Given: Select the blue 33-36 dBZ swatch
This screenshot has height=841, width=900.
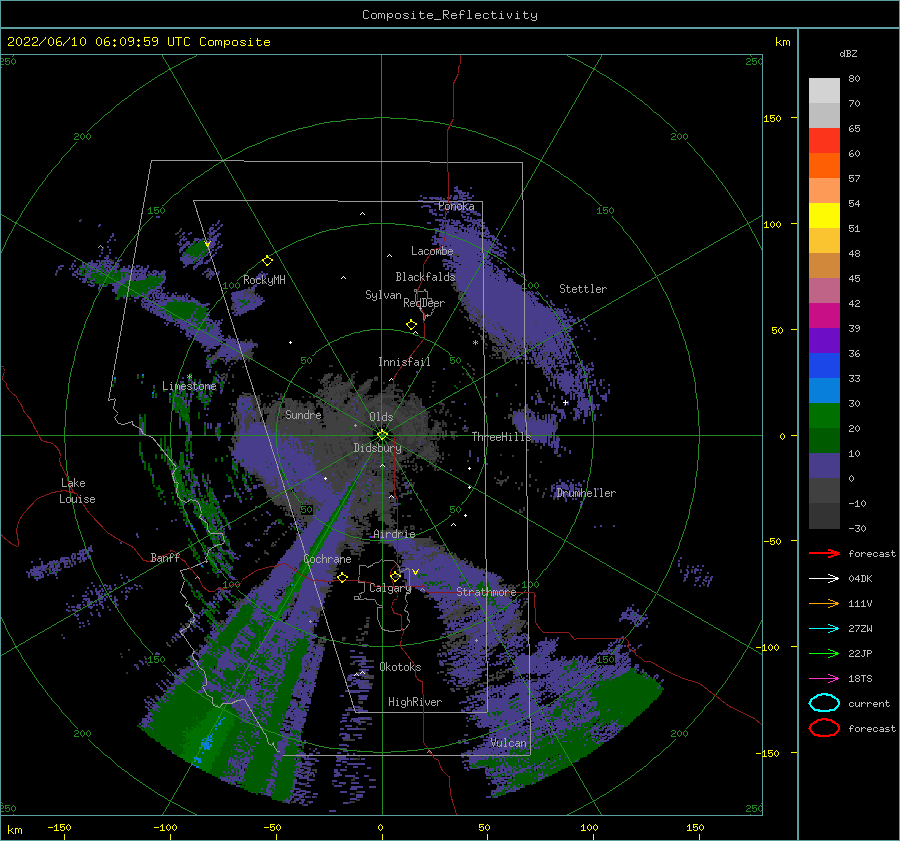Looking at the screenshot, I should point(824,366).
